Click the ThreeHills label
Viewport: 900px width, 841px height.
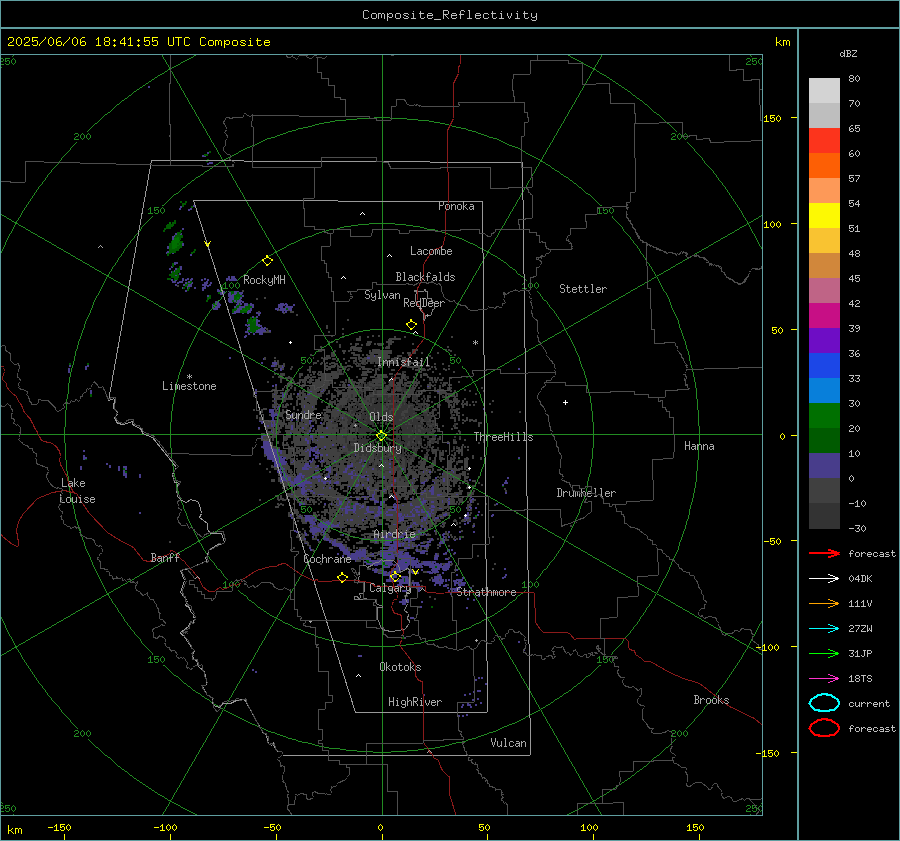coord(503,437)
